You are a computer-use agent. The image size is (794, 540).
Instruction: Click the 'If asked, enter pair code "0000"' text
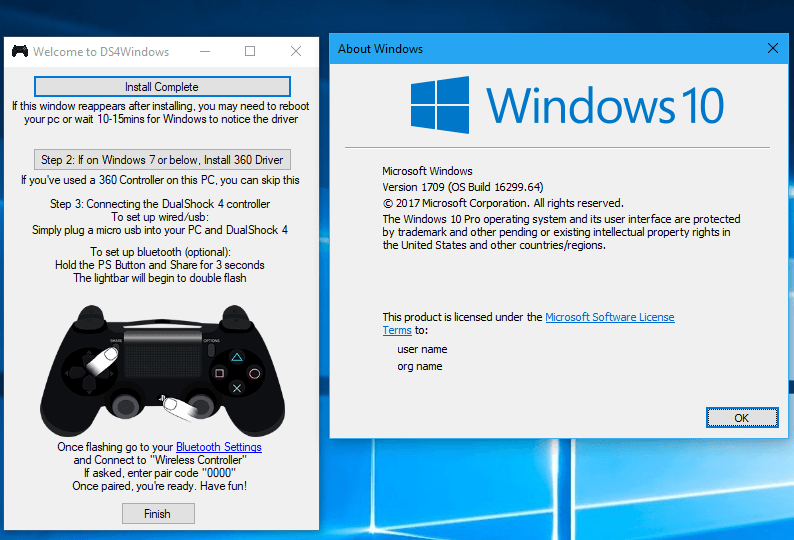(160, 473)
